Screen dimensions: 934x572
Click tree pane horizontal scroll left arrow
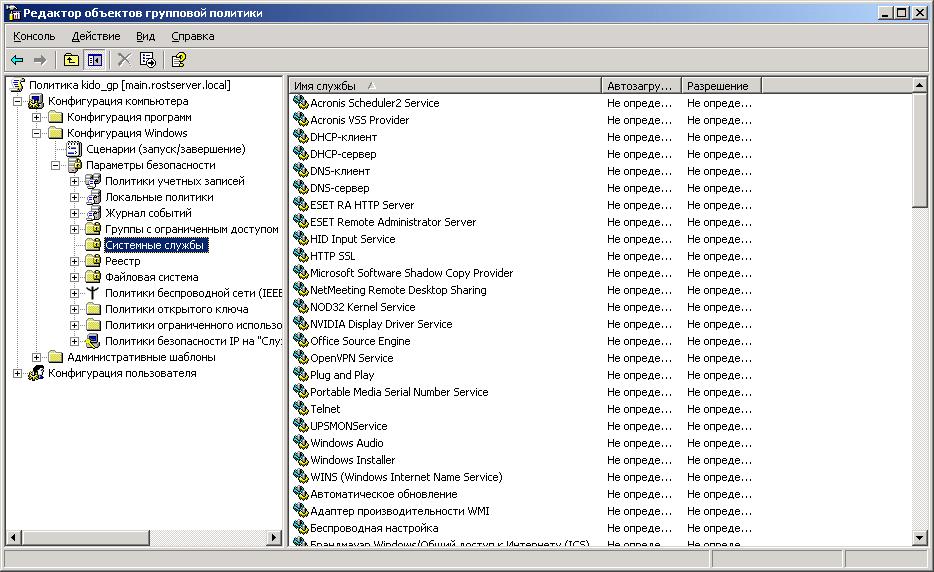pyautogui.click(x=14, y=537)
